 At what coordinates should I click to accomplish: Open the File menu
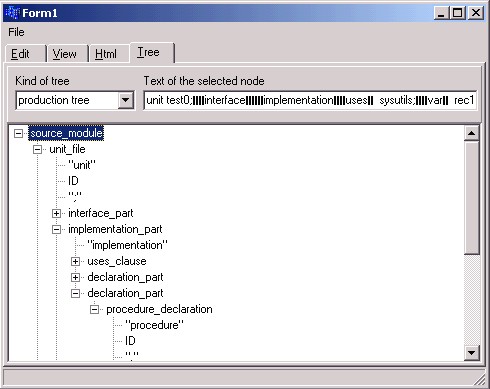click(16, 32)
